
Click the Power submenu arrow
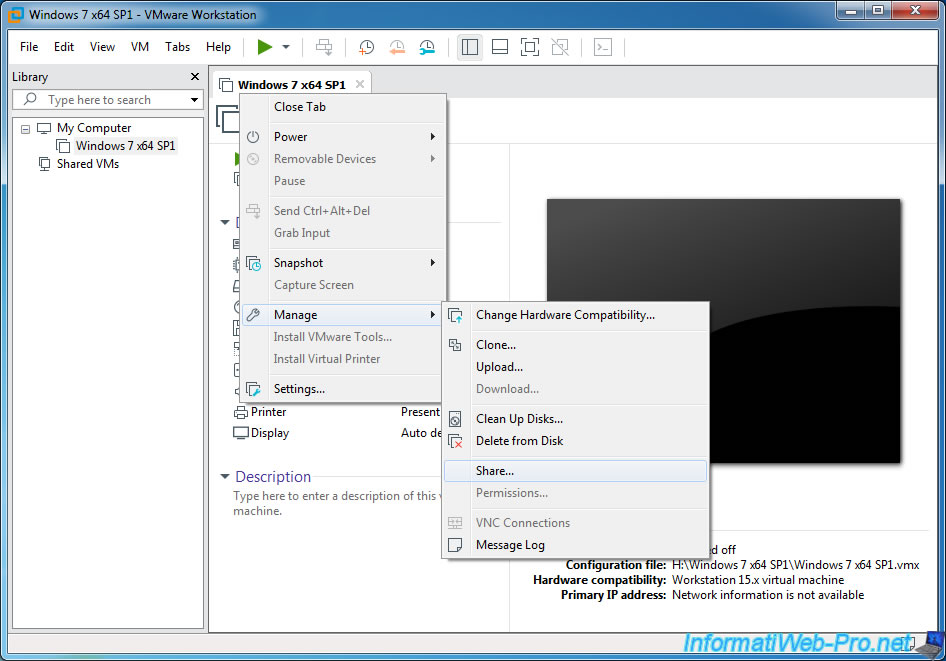(433, 137)
